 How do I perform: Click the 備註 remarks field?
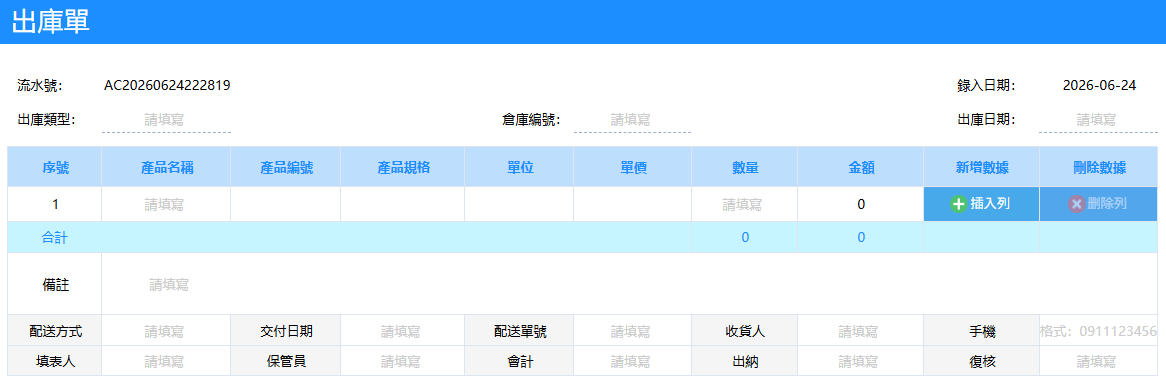click(x=629, y=284)
